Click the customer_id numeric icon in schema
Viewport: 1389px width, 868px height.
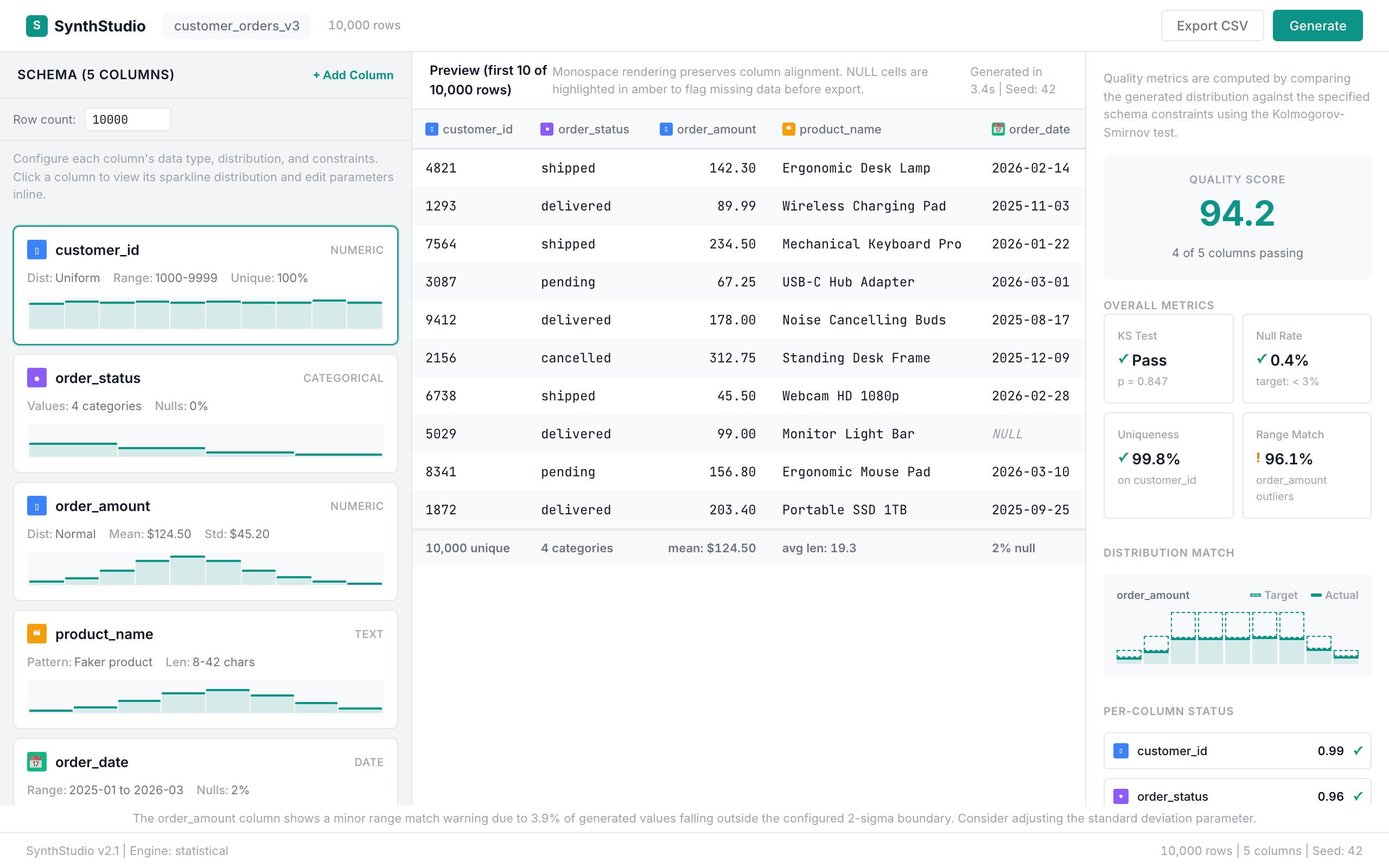37,250
